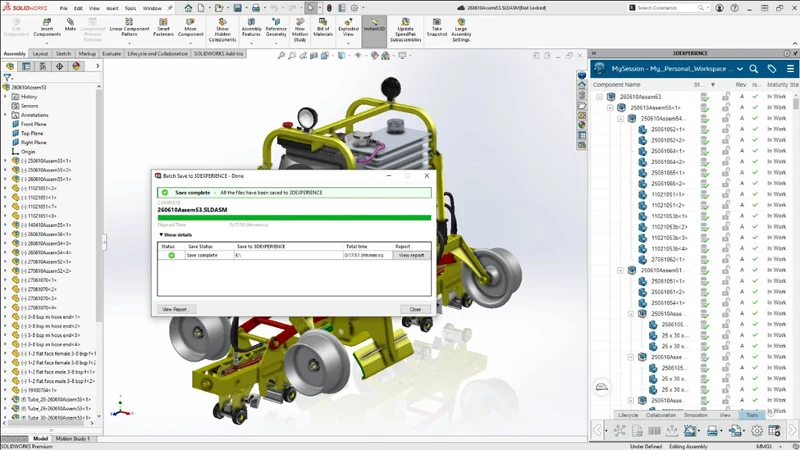Click the Insert Components tool
This screenshot has height=450, width=800.
point(48,24)
